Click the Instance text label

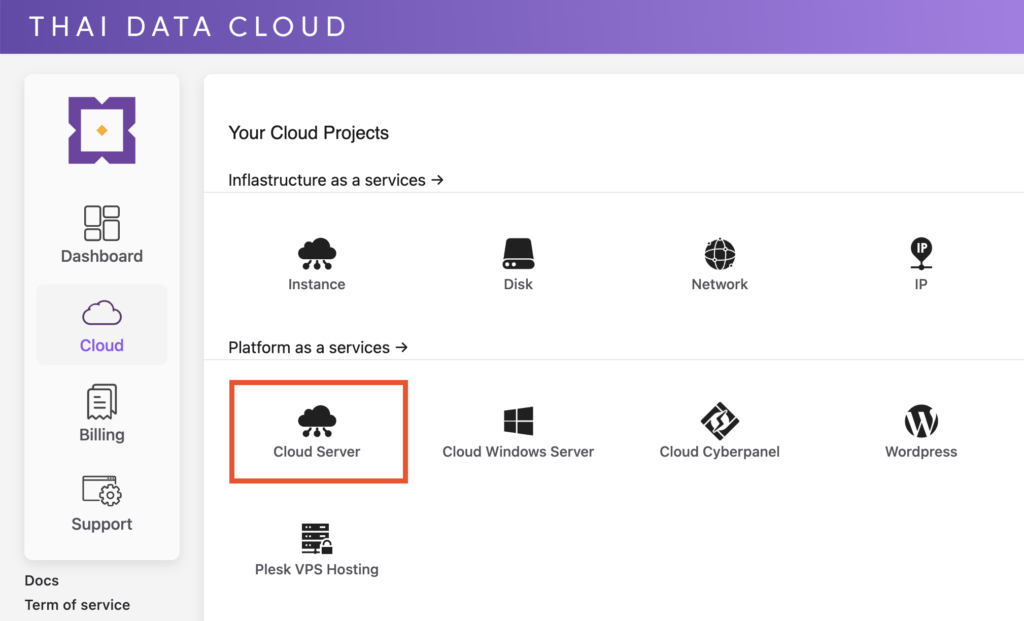click(x=317, y=284)
